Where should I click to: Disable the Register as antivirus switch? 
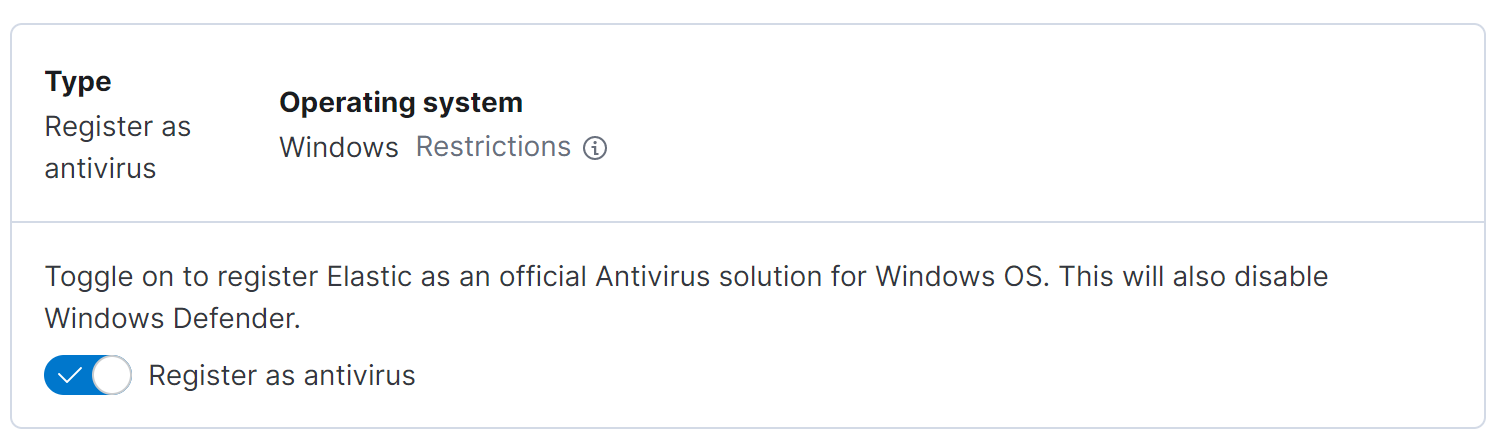point(88,376)
